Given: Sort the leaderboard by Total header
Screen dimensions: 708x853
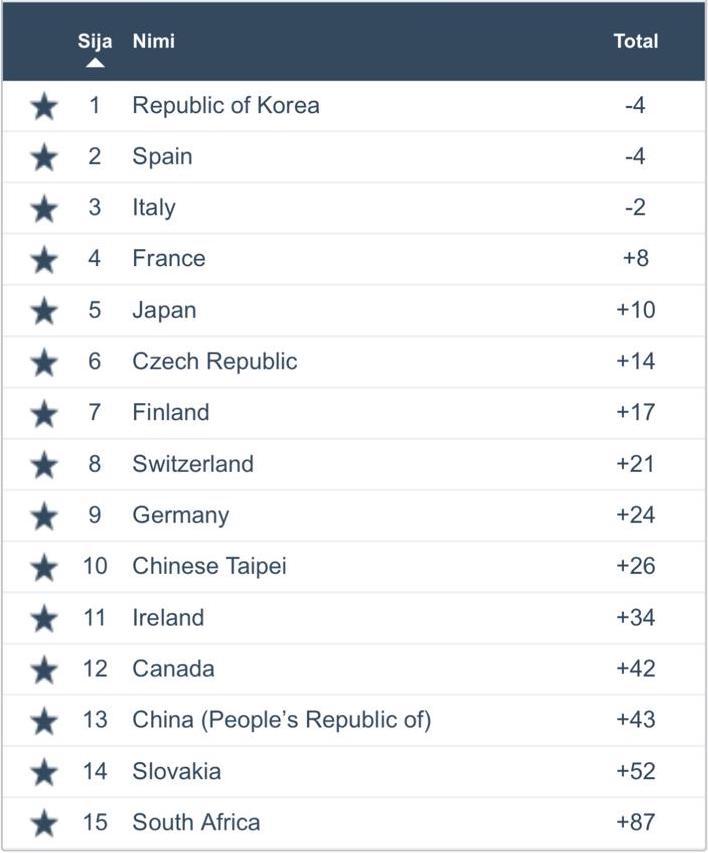Looking at the screenshot, I should pos(635,42).
